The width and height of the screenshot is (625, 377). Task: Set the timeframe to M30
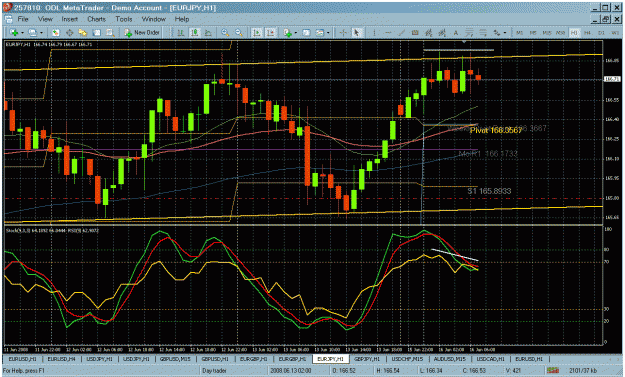[560, 33]
